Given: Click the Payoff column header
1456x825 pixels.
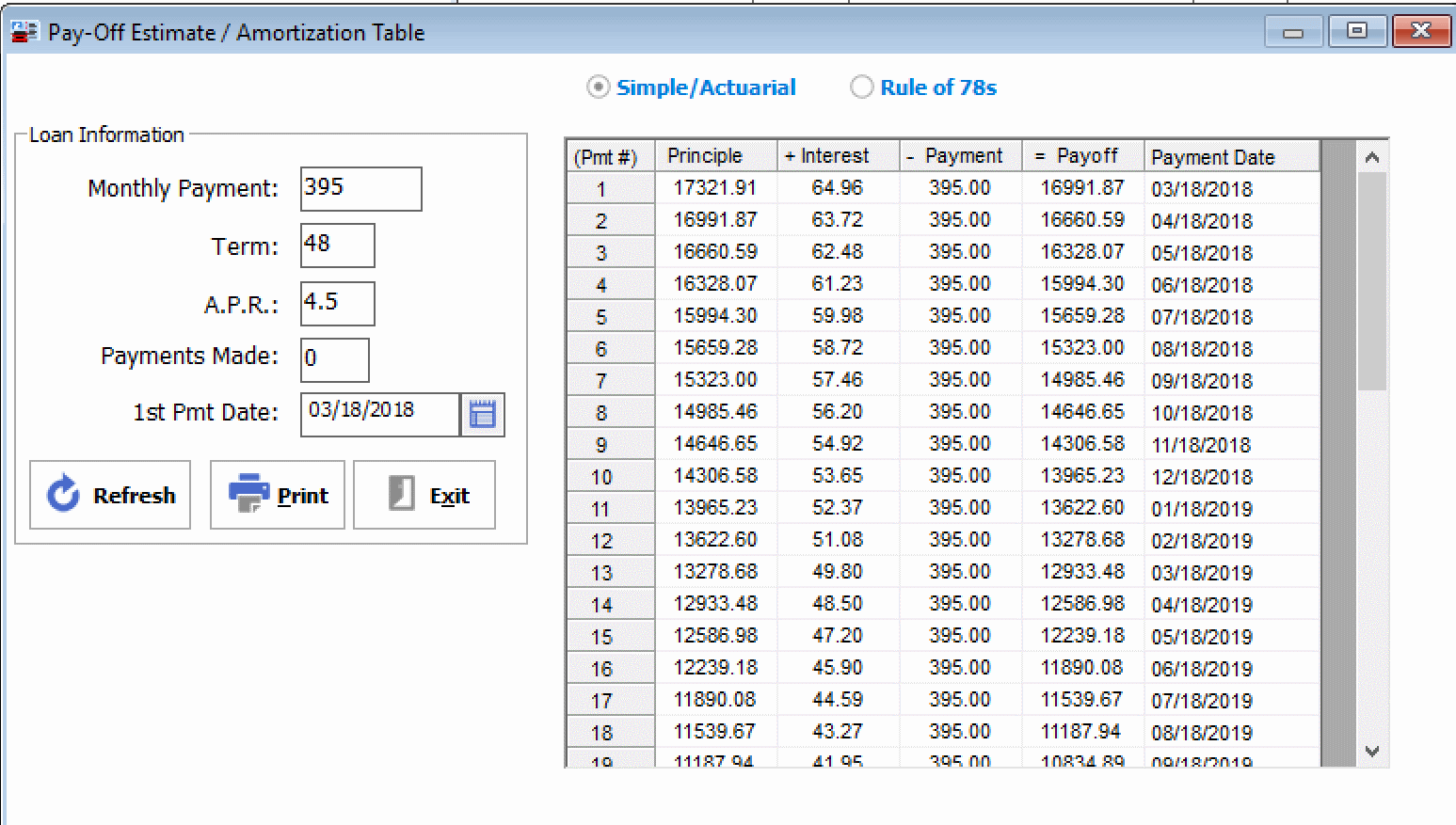Looking at the screenshot, I should pyautogui.click(x=1082, y=156).
